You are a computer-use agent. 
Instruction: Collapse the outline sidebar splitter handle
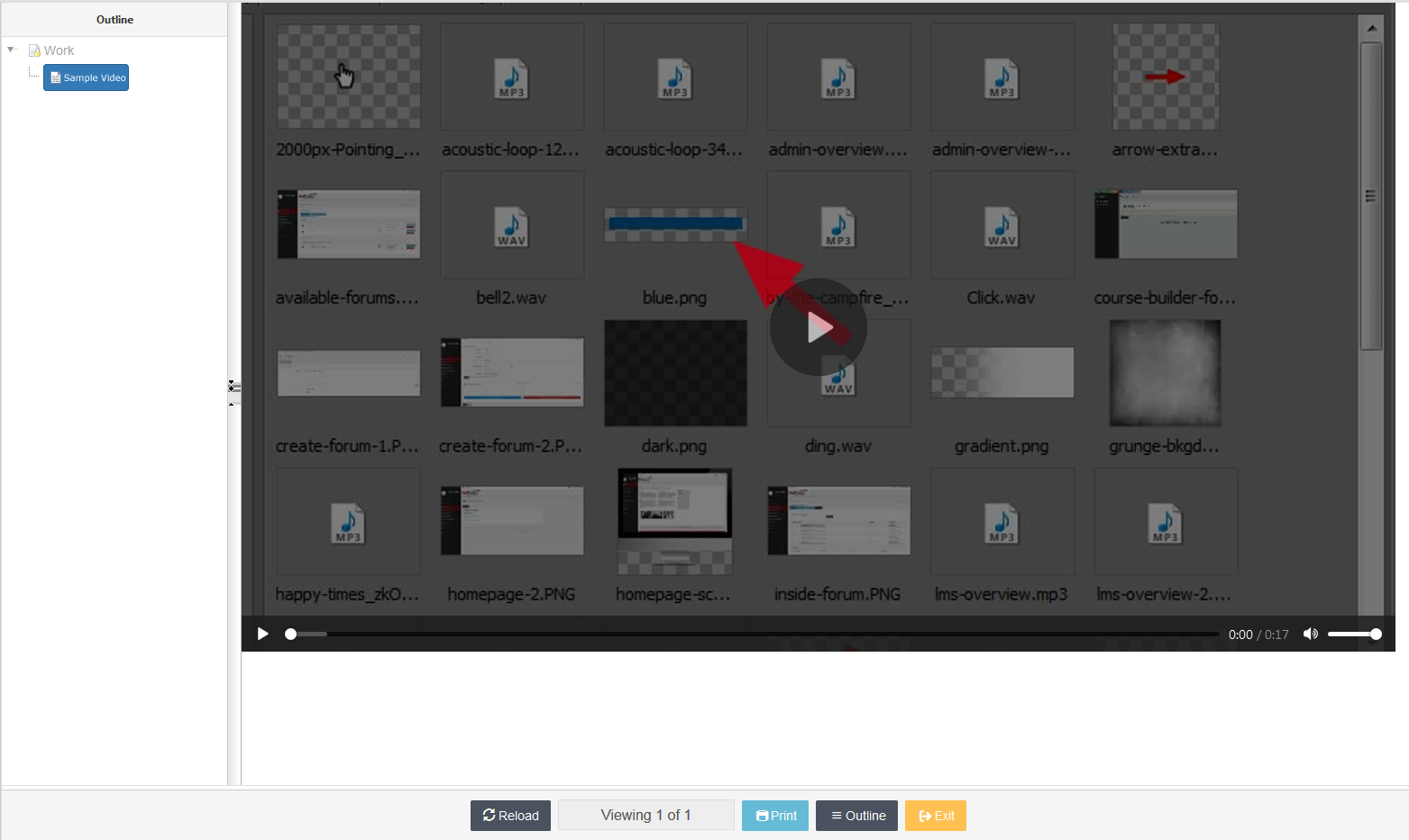[x=233, y=392]
